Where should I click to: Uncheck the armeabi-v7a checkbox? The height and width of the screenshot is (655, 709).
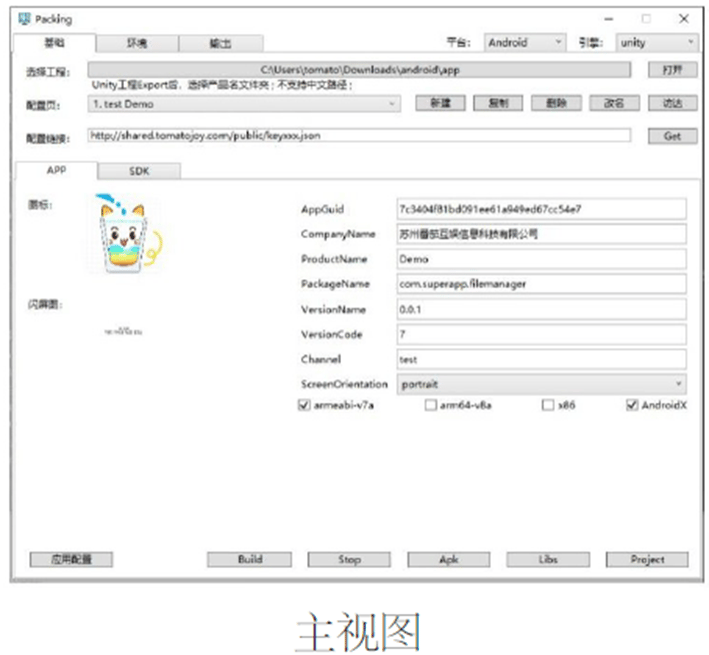click(304, 406)
